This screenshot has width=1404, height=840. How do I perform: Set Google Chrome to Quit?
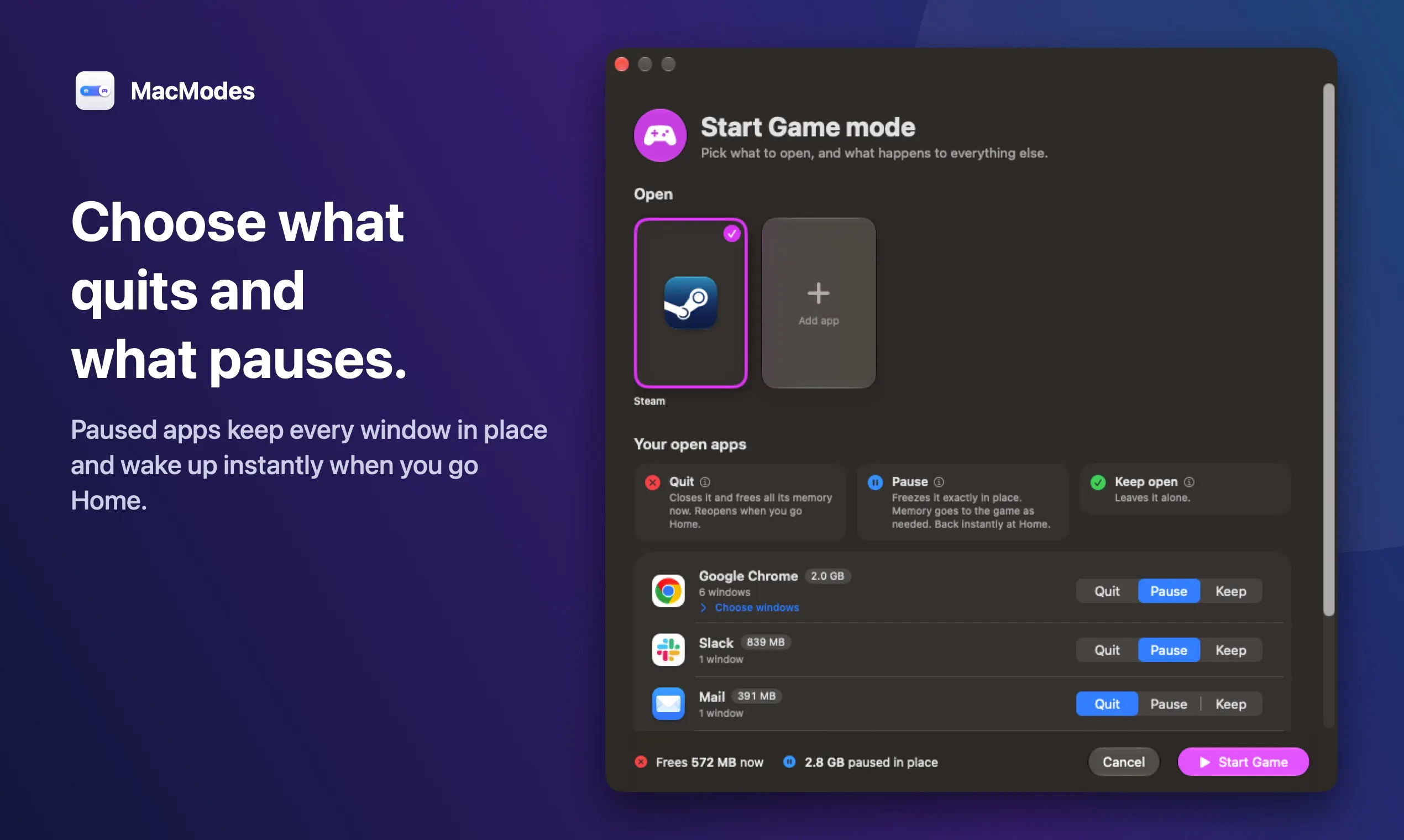[x=1107, y=591]
